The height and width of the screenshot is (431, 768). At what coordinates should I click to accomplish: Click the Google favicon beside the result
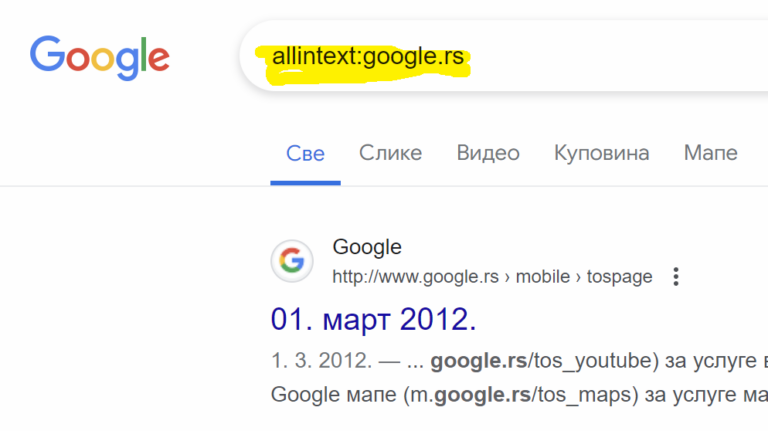tap(292, 261)
